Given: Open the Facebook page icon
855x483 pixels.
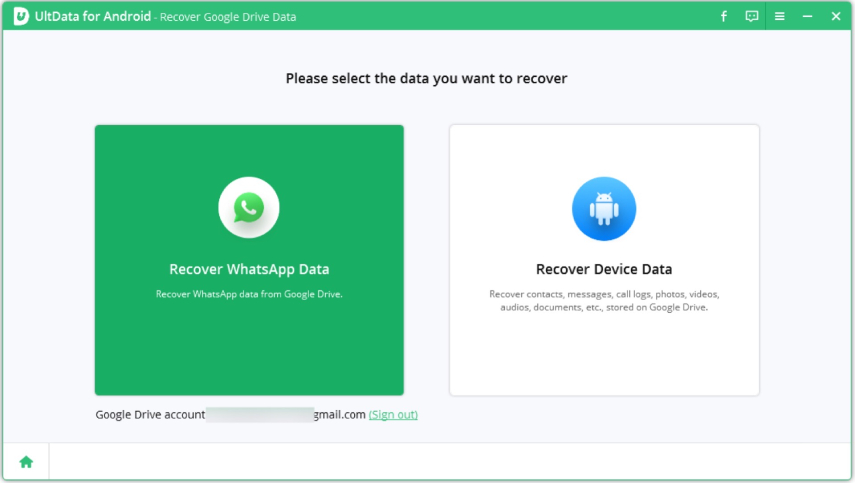Looking at the screenshot, I should click(x=724, y=16).
